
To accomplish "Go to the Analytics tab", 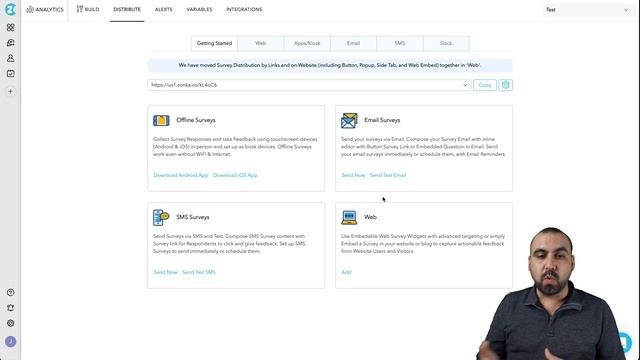I will pyautogui.click(x=45, y=9).
